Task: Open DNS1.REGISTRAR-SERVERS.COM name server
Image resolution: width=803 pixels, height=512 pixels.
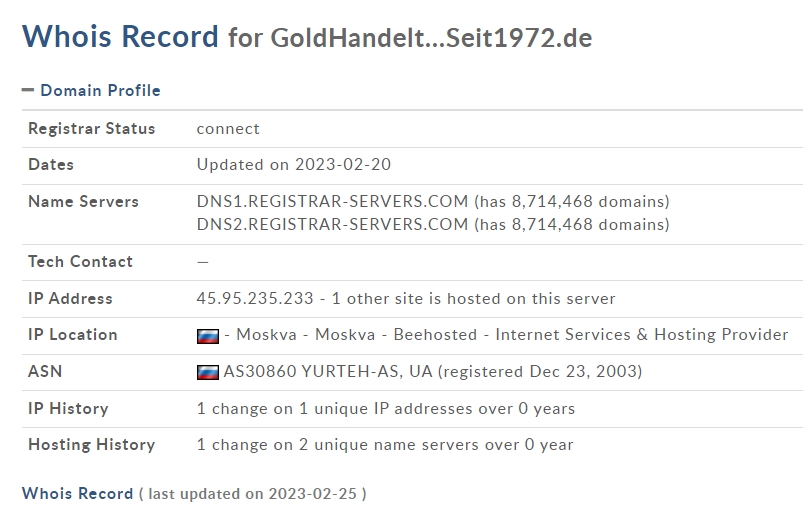Action: click(332, 201)
